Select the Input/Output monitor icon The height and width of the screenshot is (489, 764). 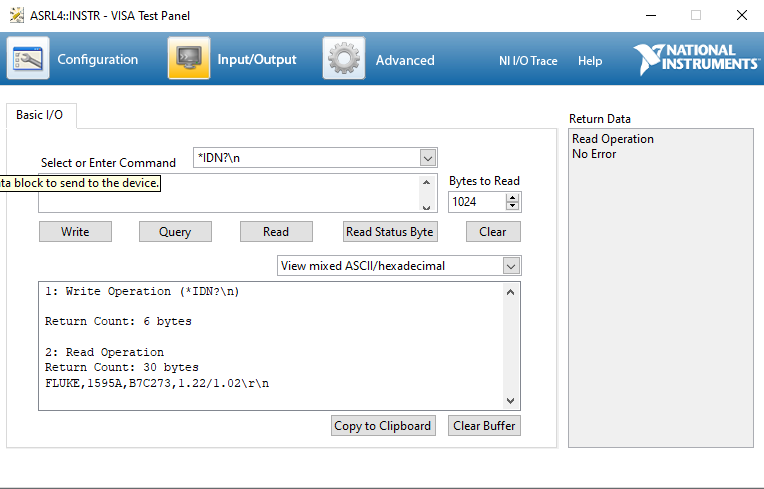pyautogui.click(x=189, y=58)
